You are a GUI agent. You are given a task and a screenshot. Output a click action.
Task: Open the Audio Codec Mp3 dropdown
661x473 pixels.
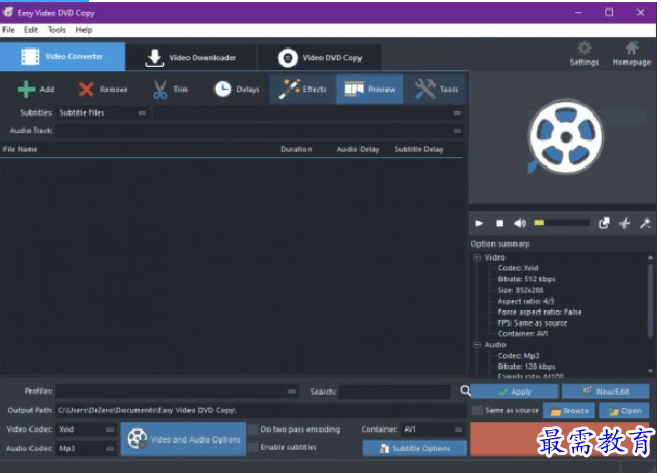pyautogui.click(x=86, y=449)
